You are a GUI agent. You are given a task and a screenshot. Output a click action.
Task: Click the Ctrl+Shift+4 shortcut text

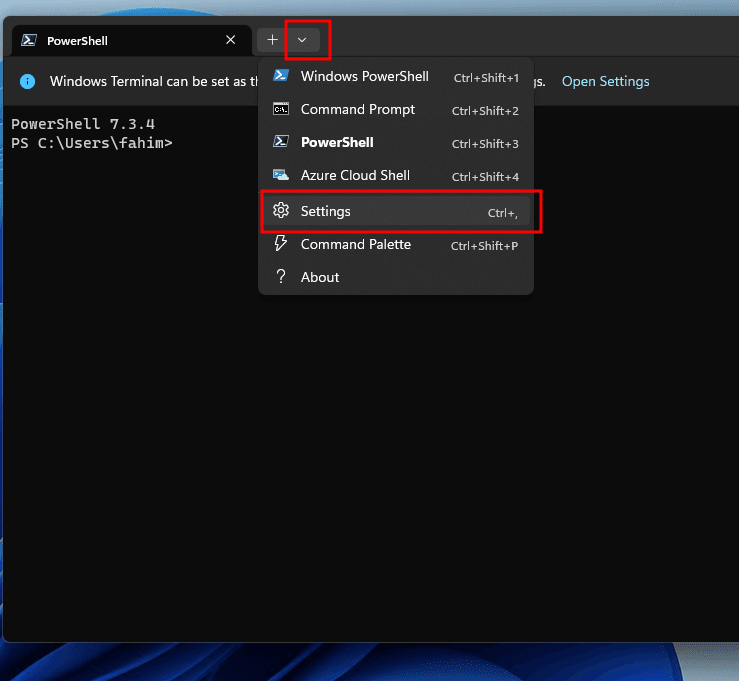[485, 177]
